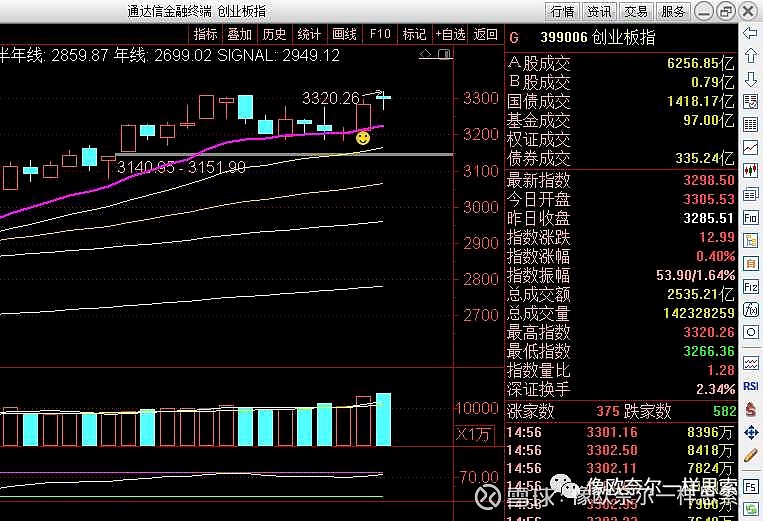
Task: Click the 国债成交 value 1418.17亿
Action: tap(701, 101)
